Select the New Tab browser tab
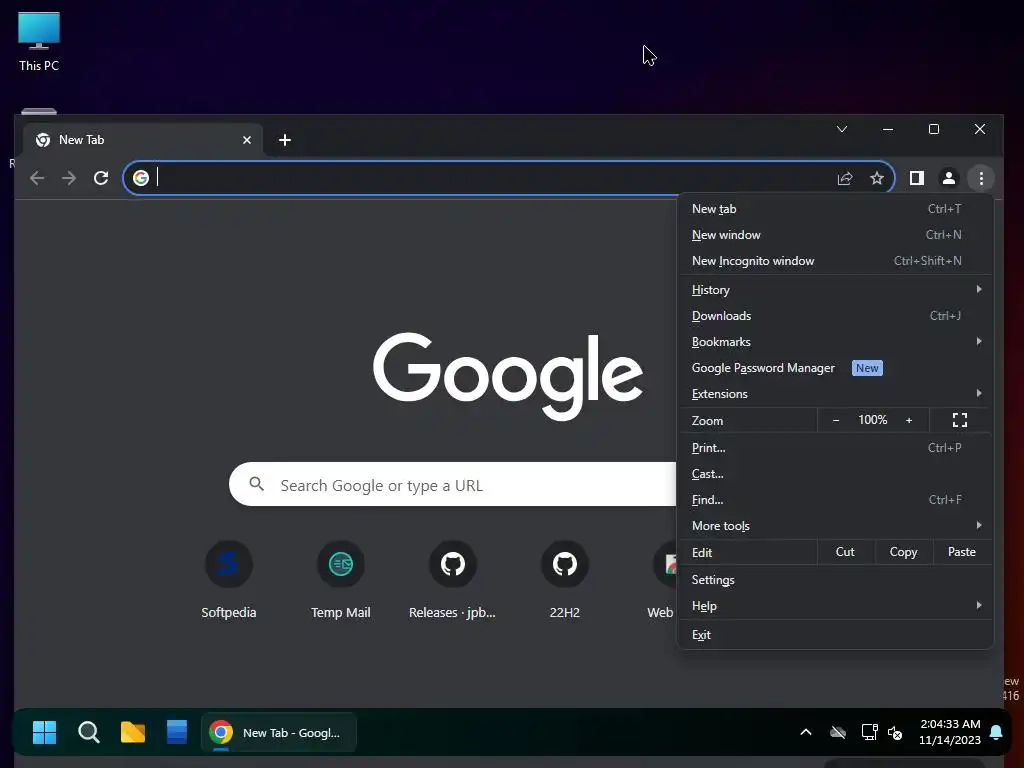The width and height of the screenshot is (1024, 768). pyautogui.click(x=142, y=140)
